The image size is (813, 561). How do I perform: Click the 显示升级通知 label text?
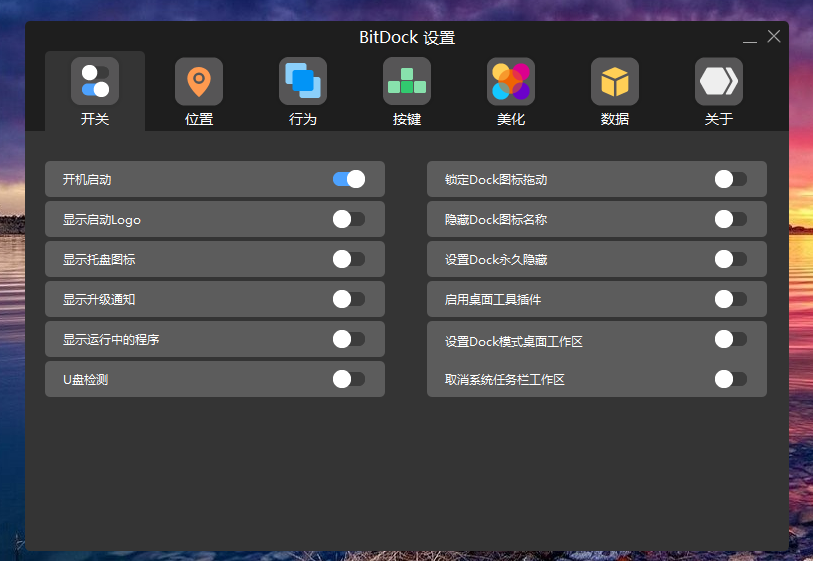coord(99,299)
